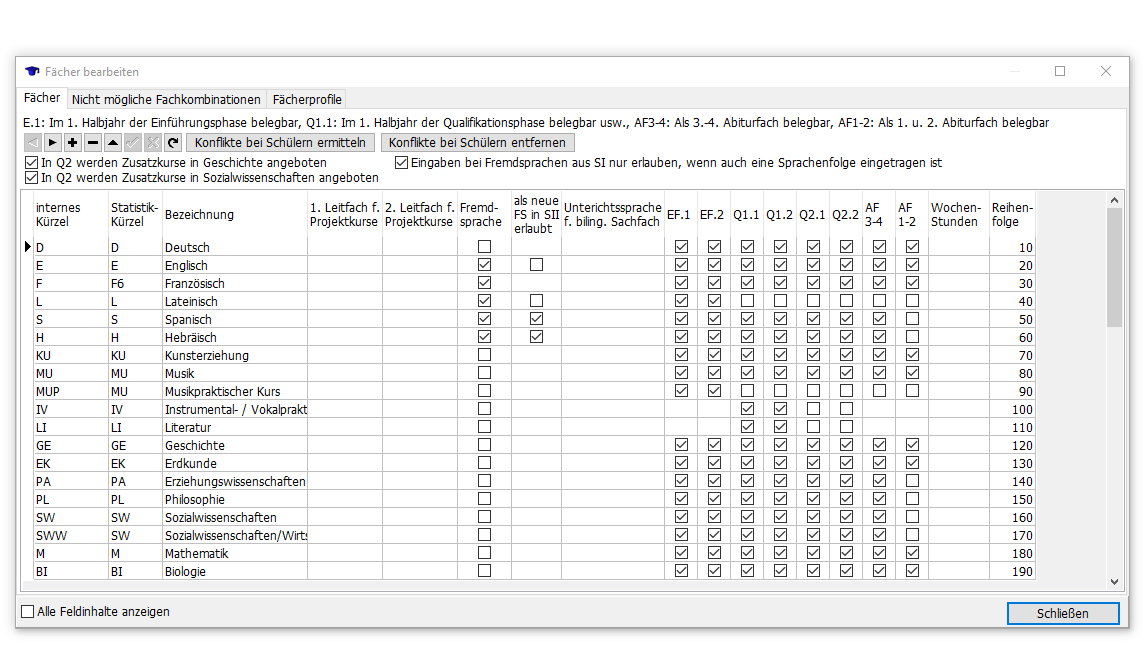Screen dimensions: 1144x649
Task: Select the Sozialwissenschaften/Wirts cell
Action: click(x=235, y=535)
